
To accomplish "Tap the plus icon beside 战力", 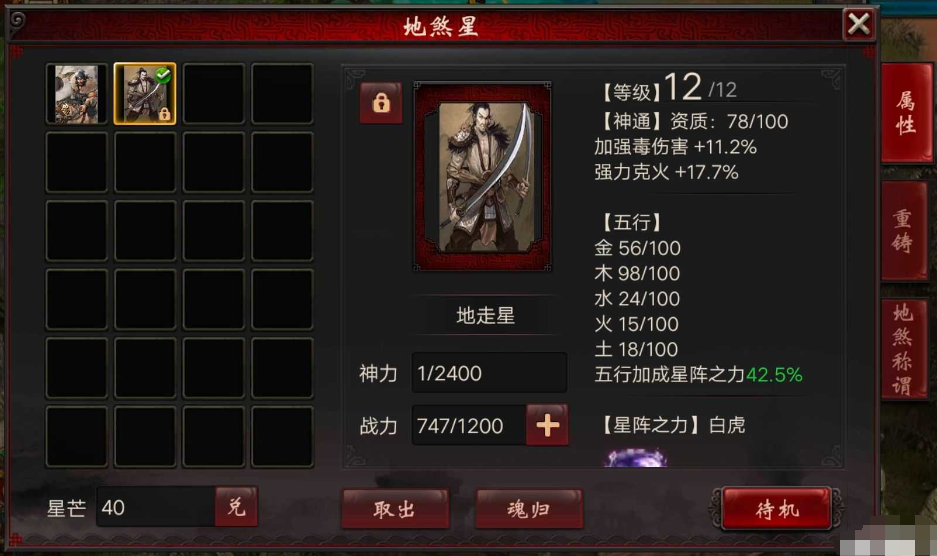I will [547, 425].
